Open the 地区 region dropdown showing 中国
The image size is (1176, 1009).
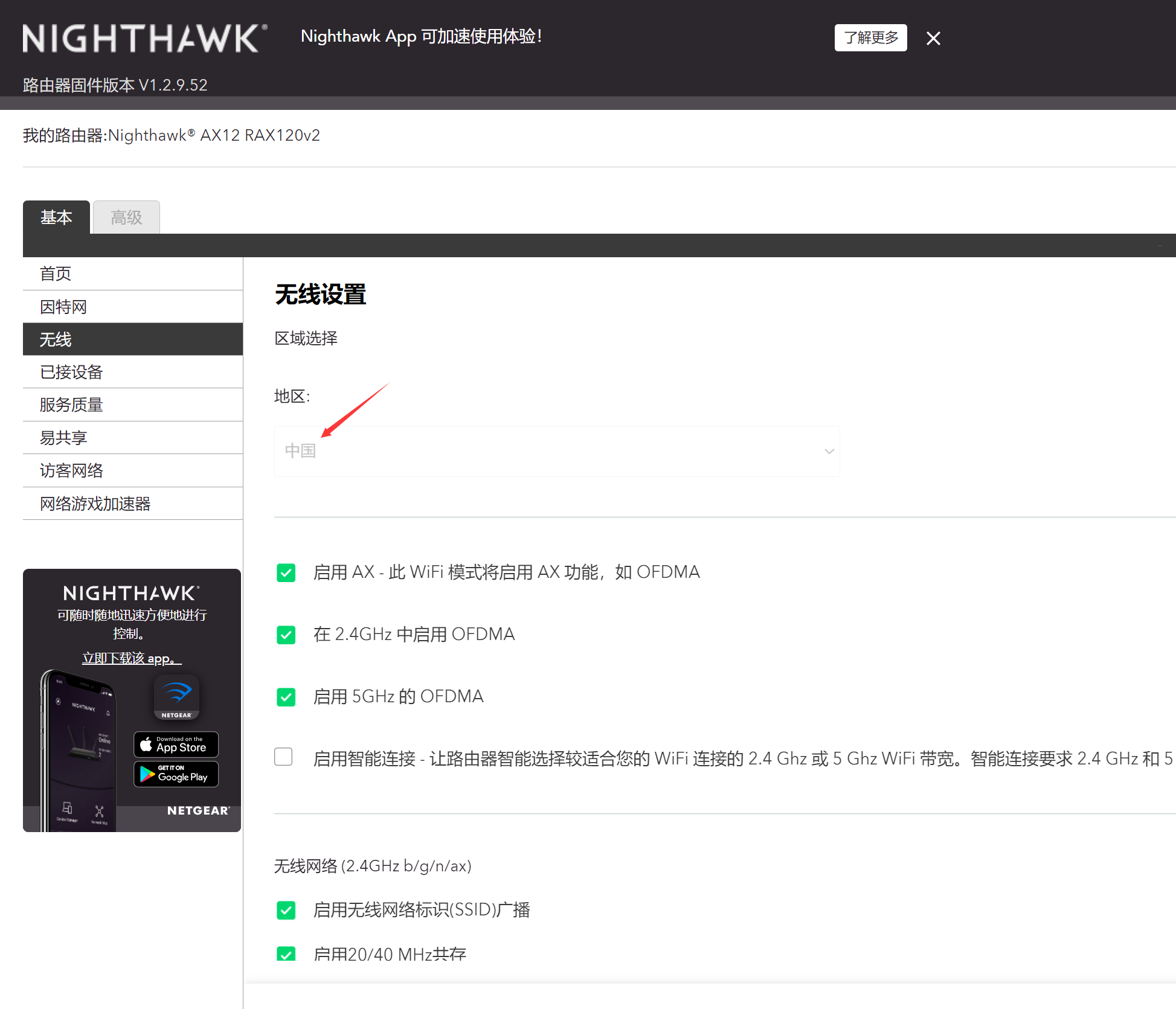556,451
